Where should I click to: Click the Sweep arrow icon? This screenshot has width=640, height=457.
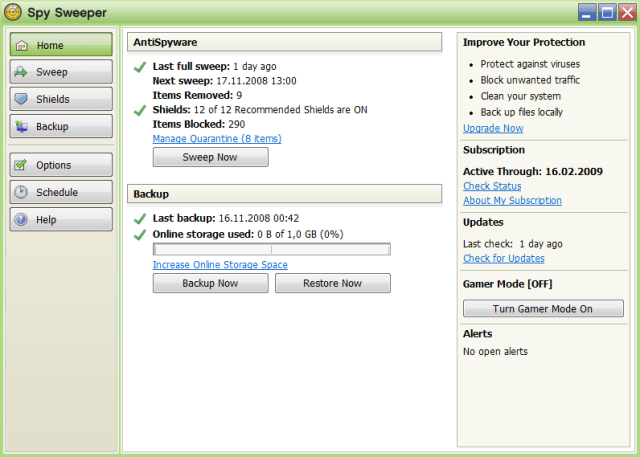coord(22,73)
